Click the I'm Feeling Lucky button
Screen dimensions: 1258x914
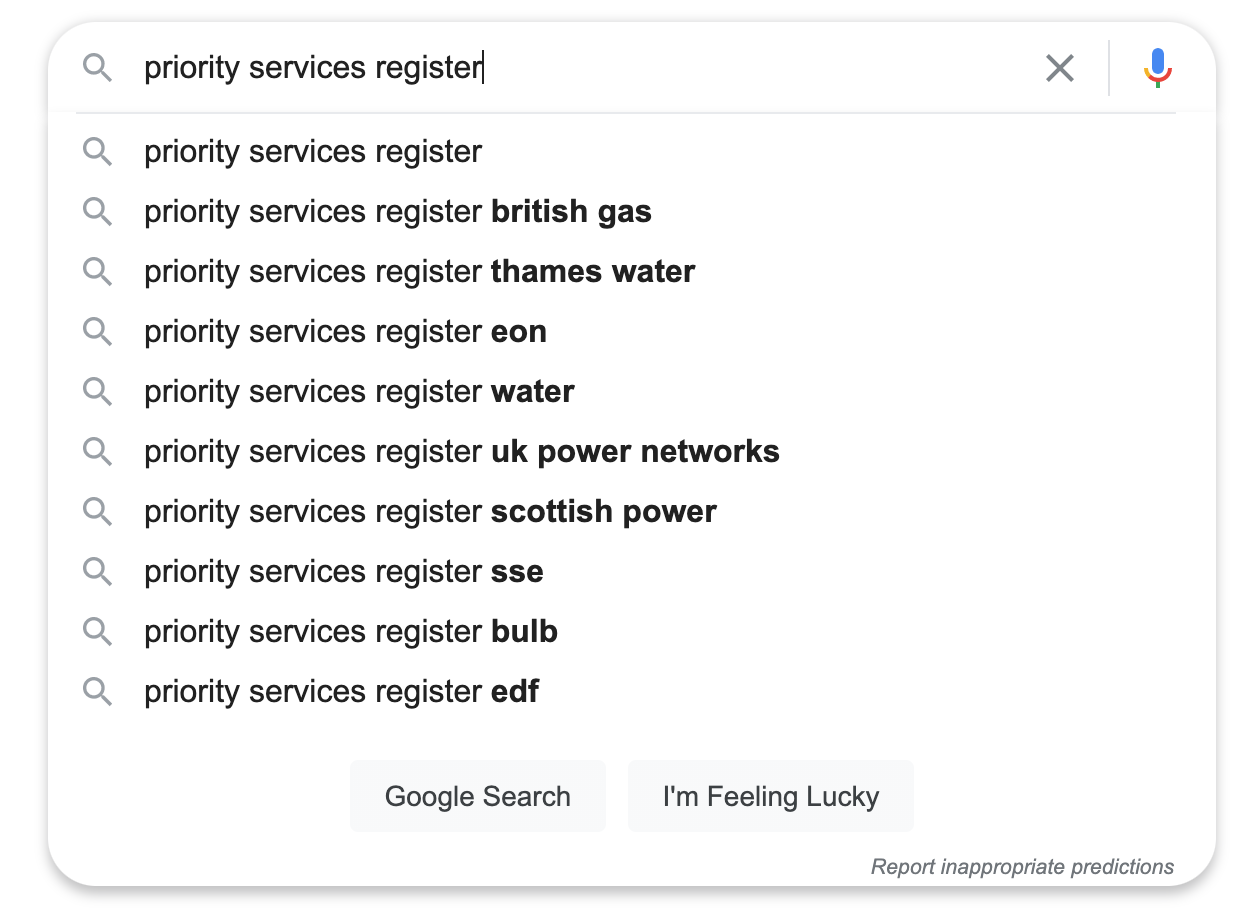tap(771, 796)
